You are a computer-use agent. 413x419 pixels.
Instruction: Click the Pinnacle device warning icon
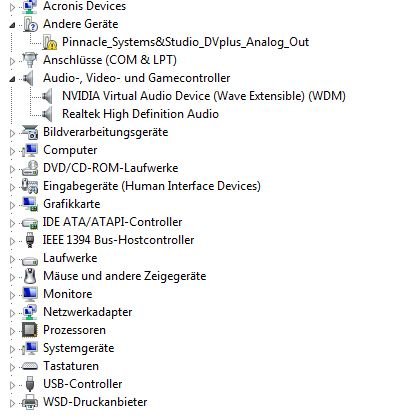pos(49,42)
